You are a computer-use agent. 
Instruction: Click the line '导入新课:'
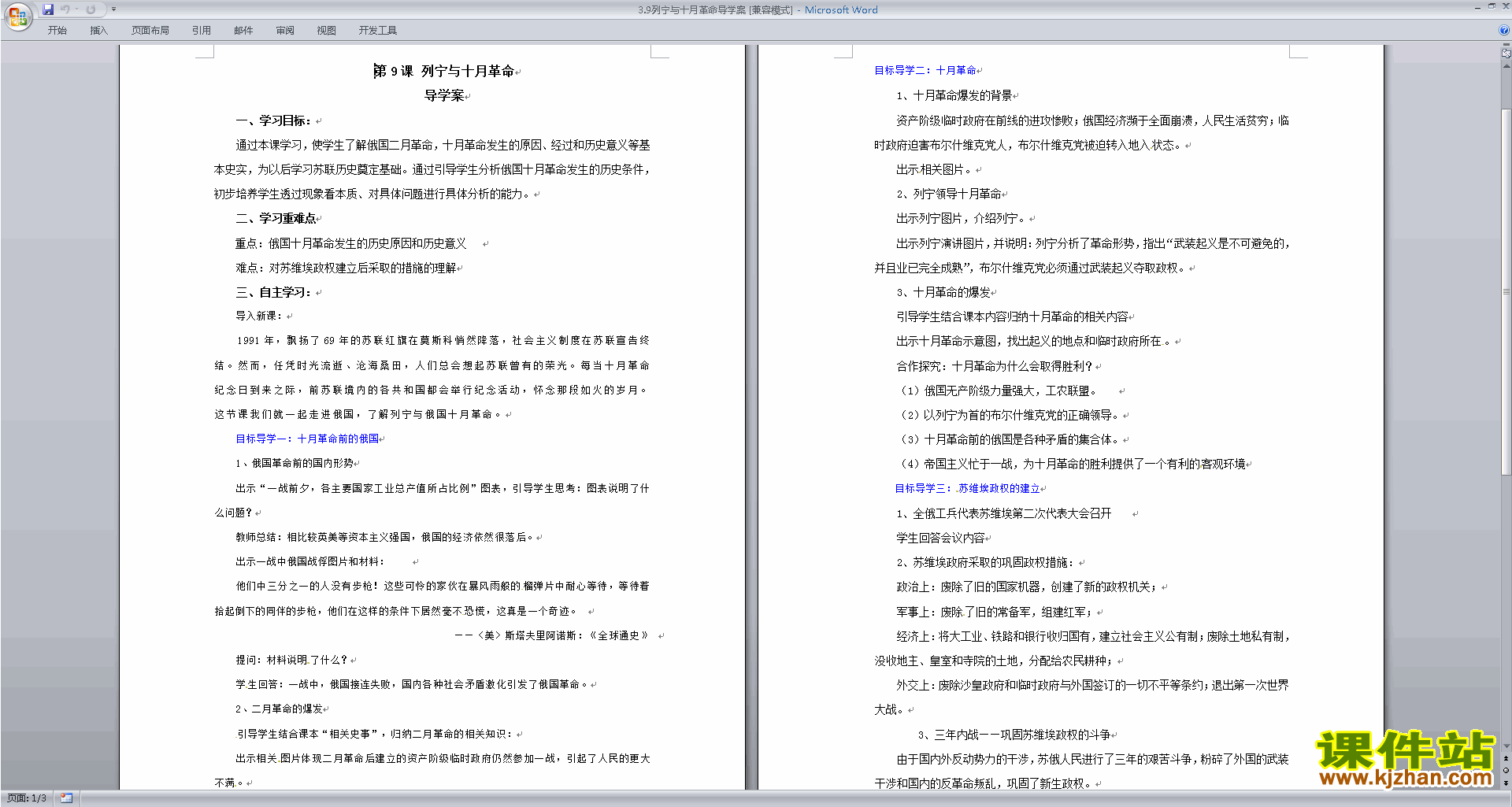(x=259, y=316)
